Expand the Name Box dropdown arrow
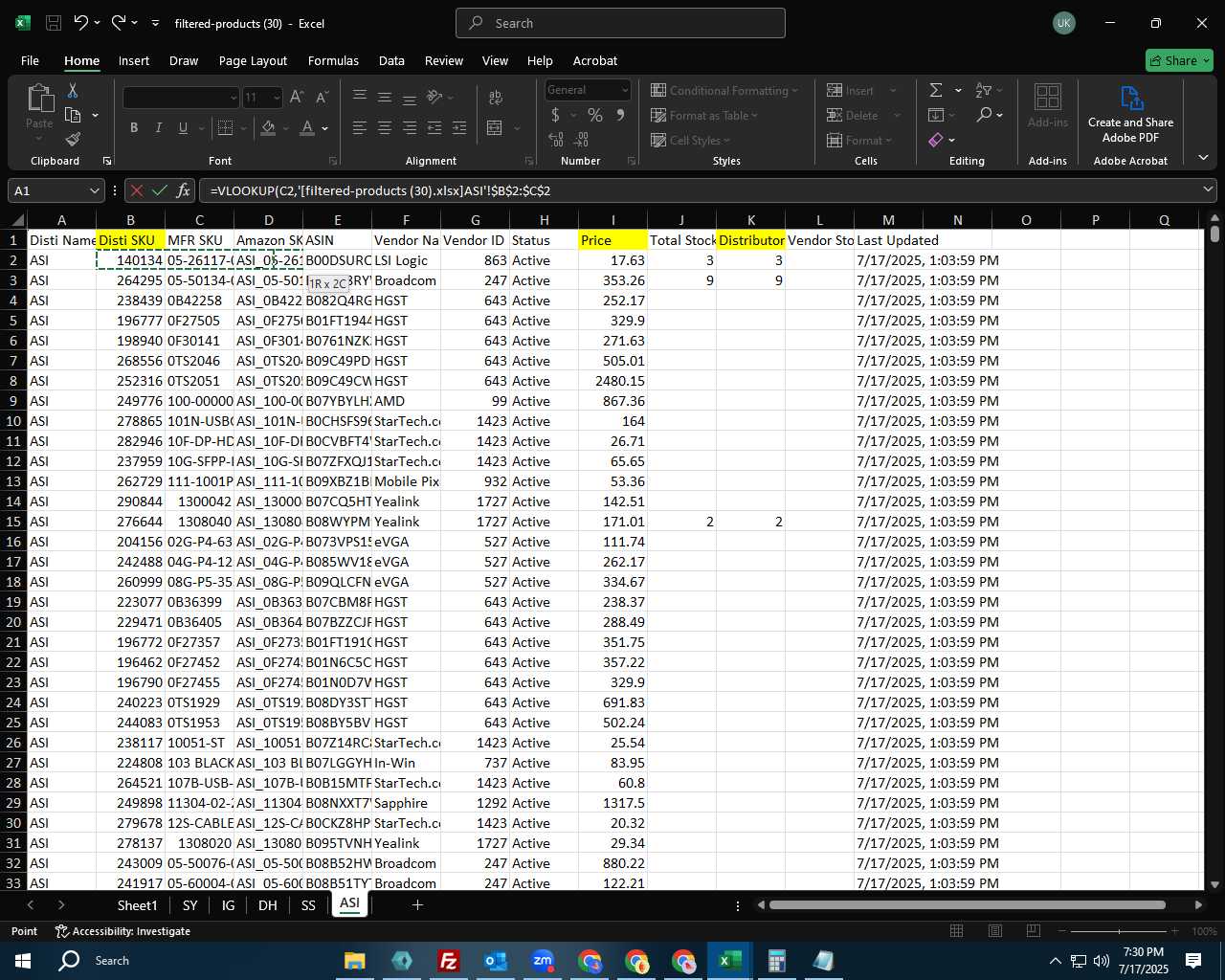 coord(94,190)
